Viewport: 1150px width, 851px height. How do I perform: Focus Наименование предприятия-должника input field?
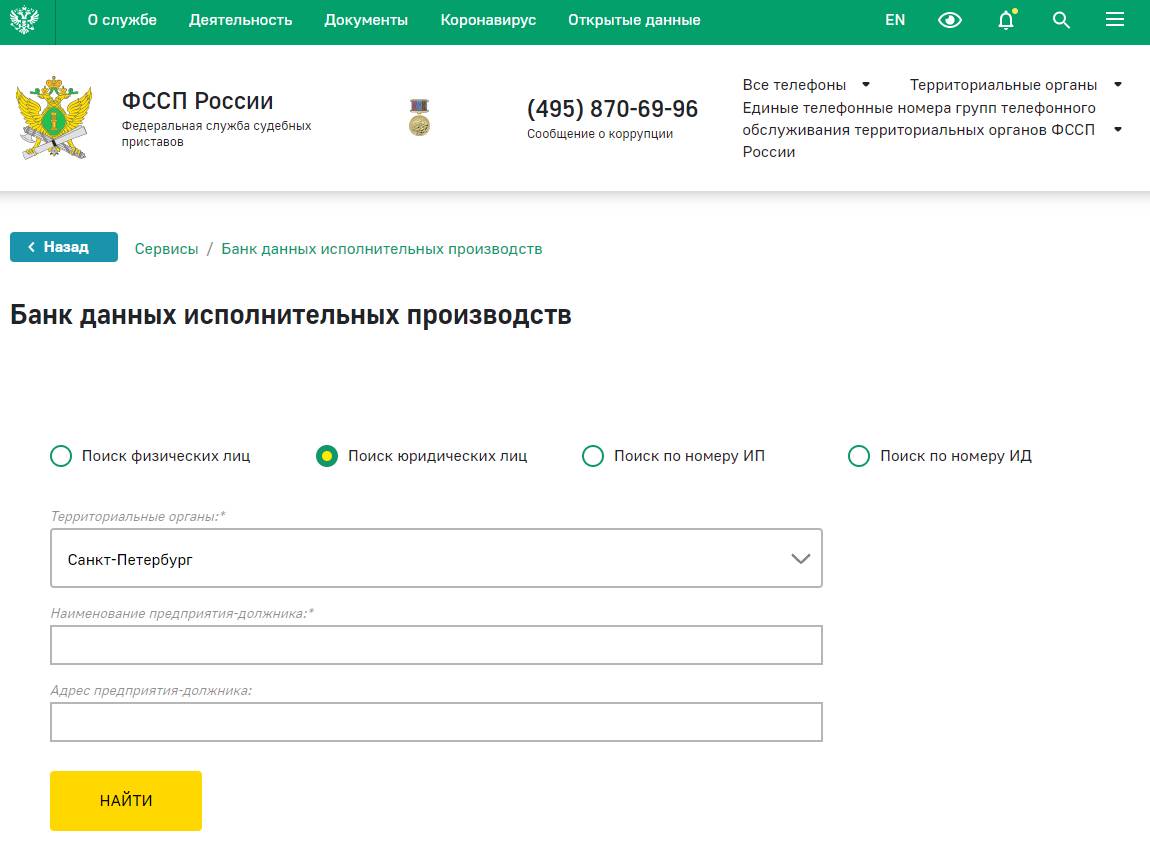436,645
